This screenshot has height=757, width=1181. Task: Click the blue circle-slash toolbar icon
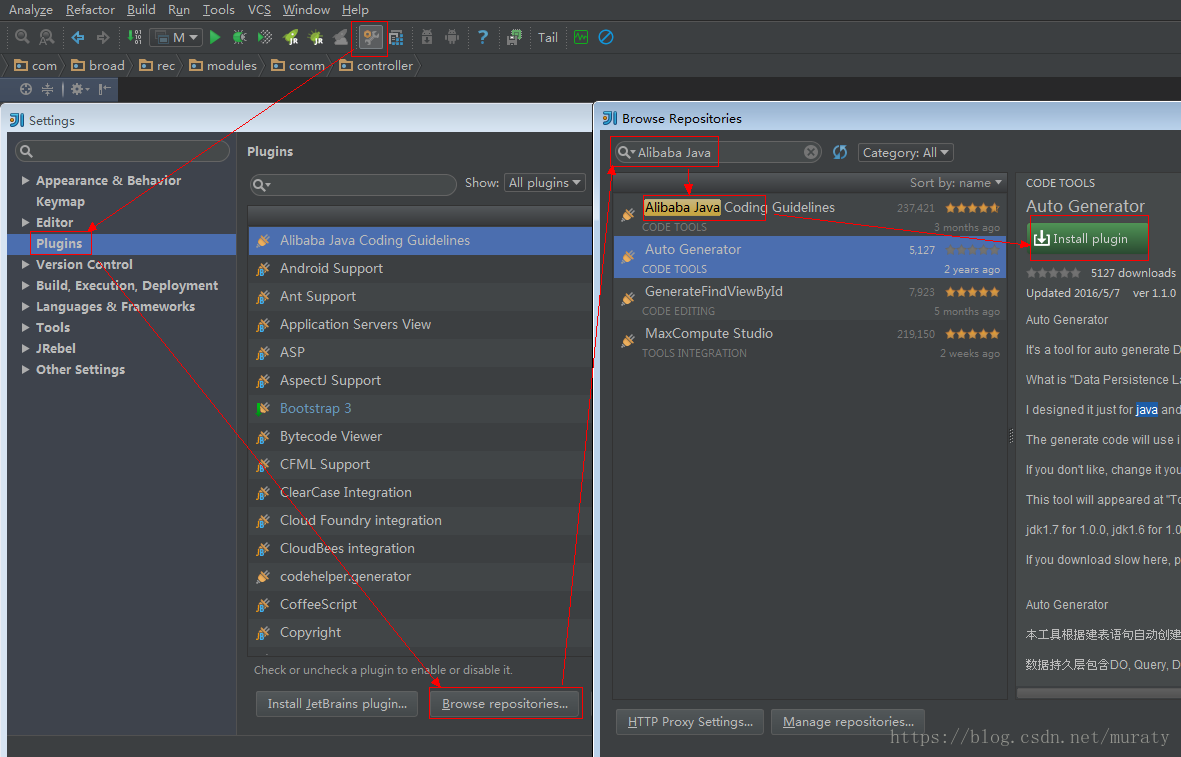[x=606, y=37]
